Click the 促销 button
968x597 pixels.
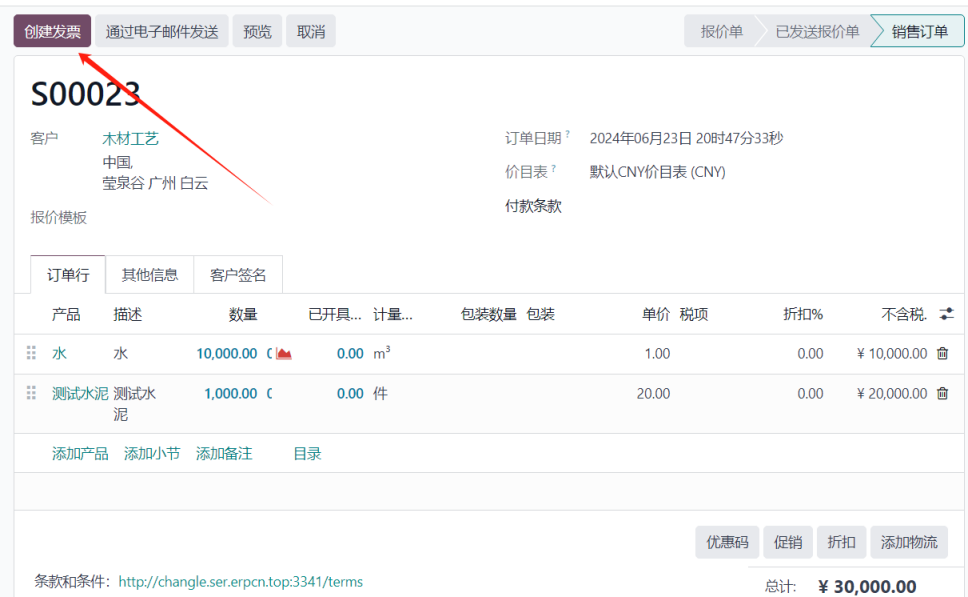pos(788,542)
